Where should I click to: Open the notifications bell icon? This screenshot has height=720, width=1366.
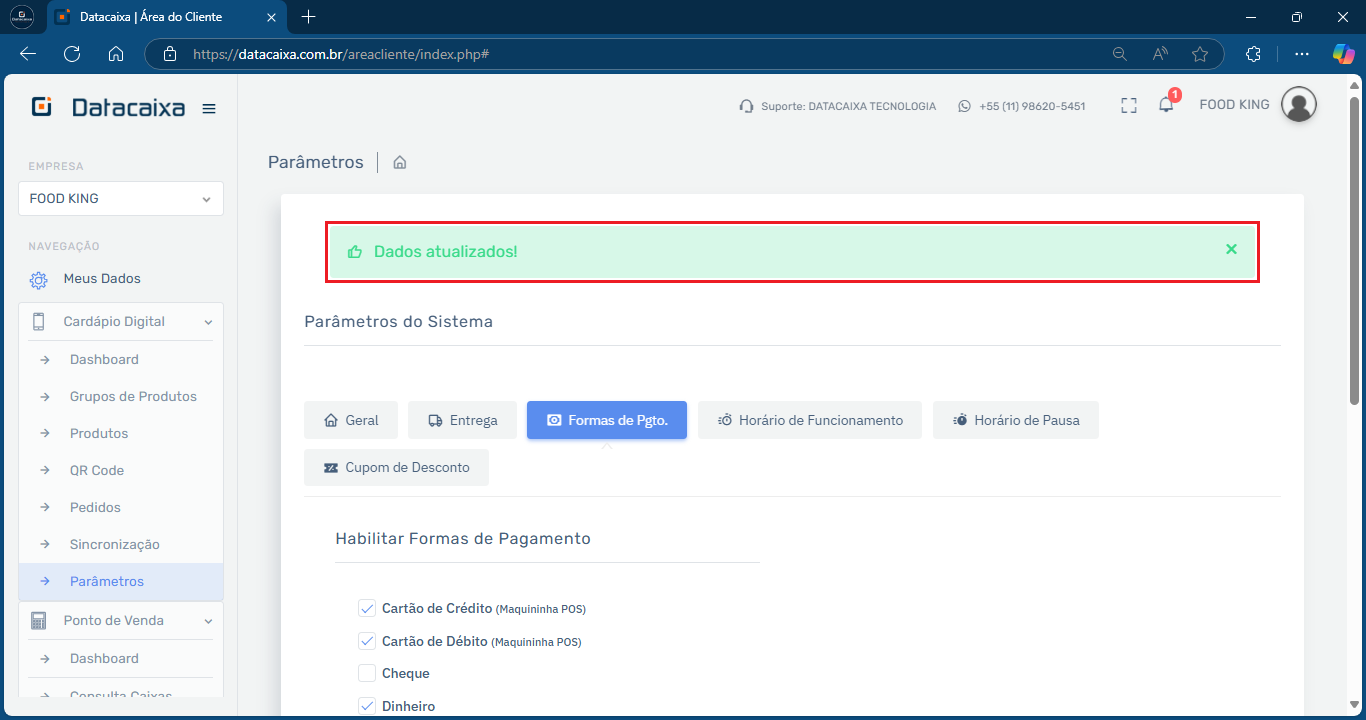(1166, 105)
